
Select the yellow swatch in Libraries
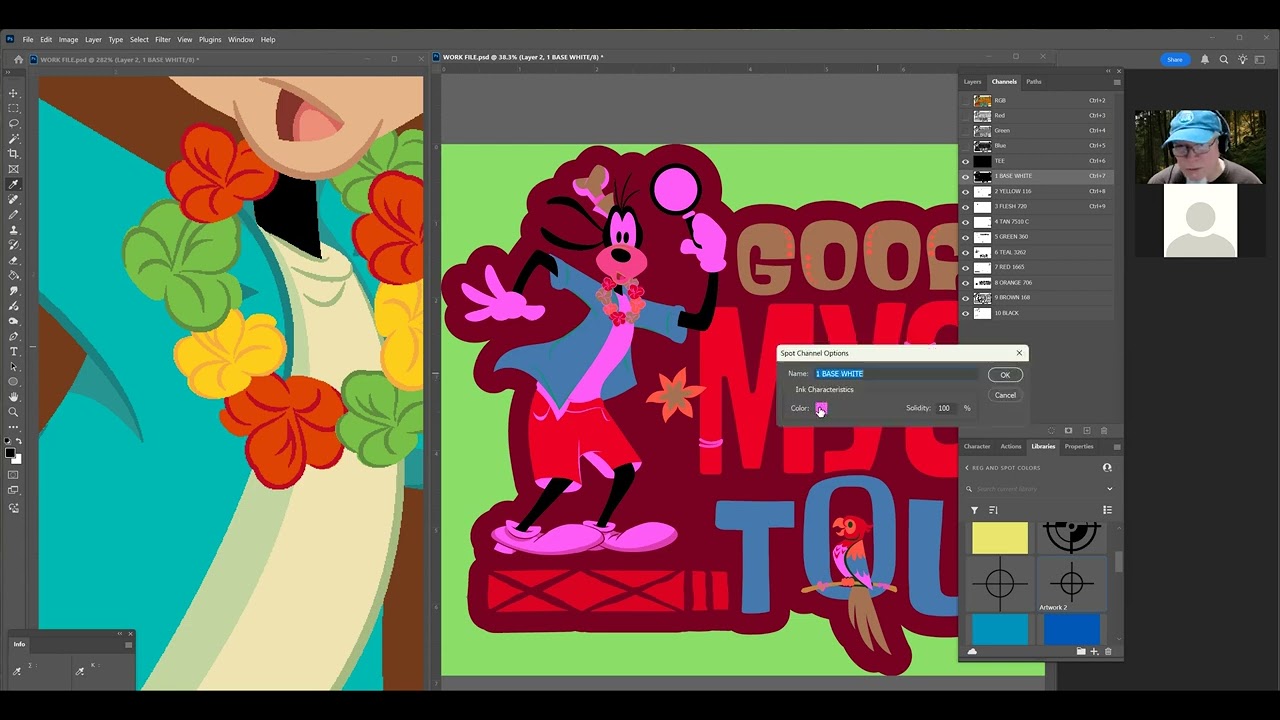pyautogui.click(x=1000, y=538)
